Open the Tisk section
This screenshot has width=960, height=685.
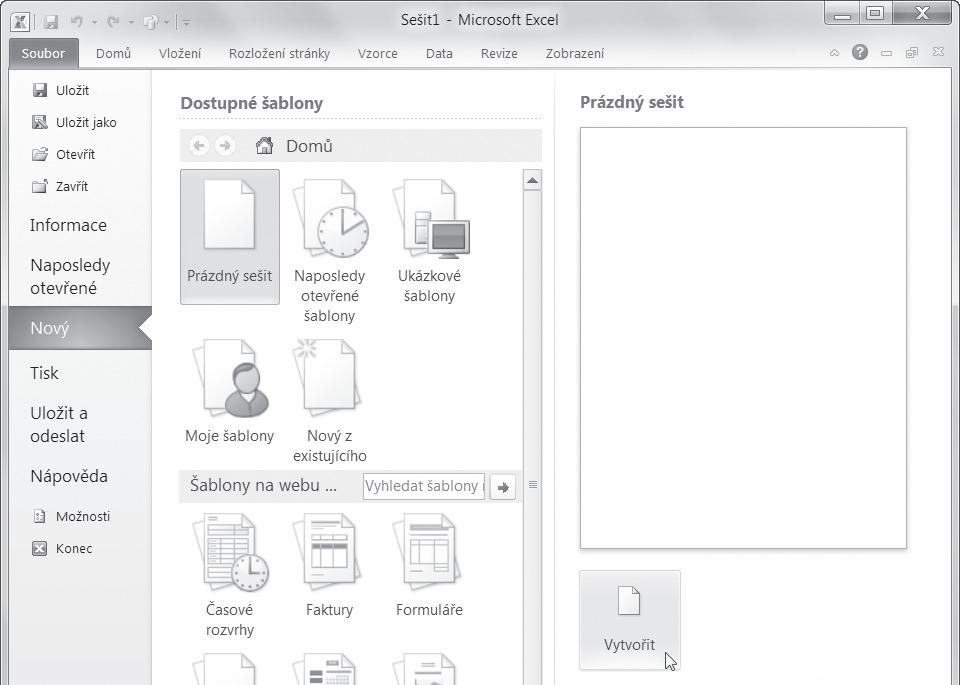(44, 373)
